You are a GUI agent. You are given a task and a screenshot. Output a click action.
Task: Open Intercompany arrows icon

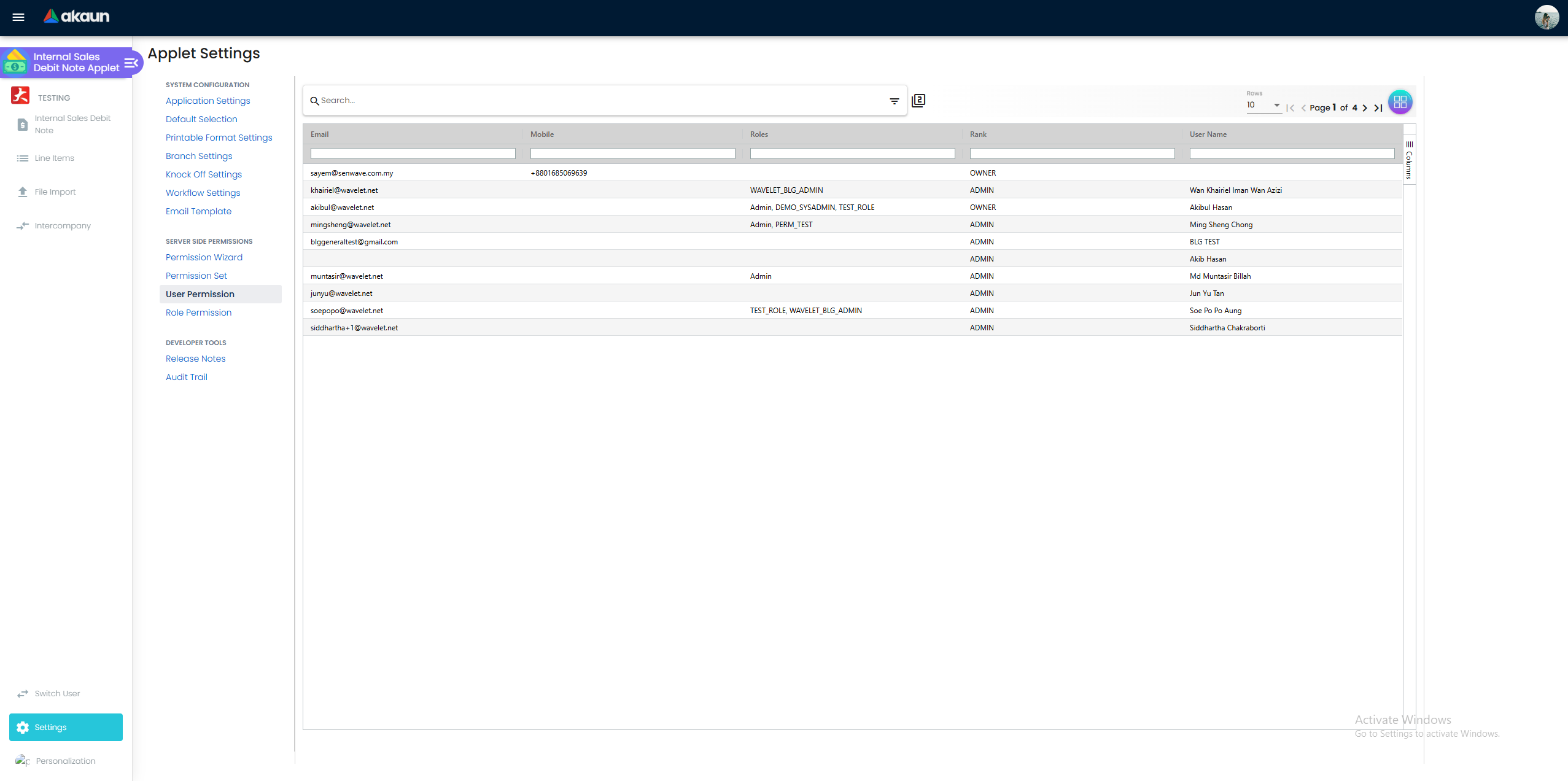click(23, 226)
